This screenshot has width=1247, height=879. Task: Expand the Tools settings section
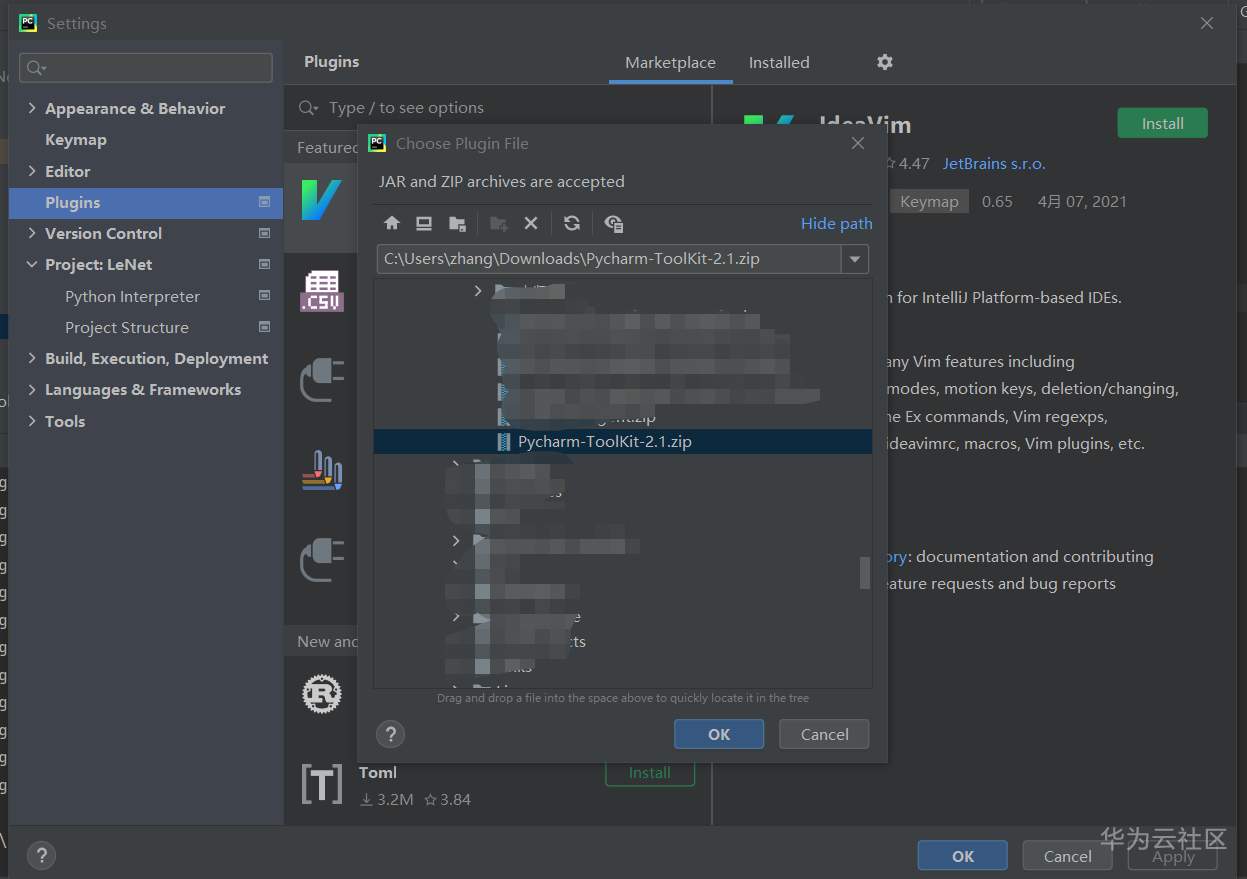(x=32, y=421)
